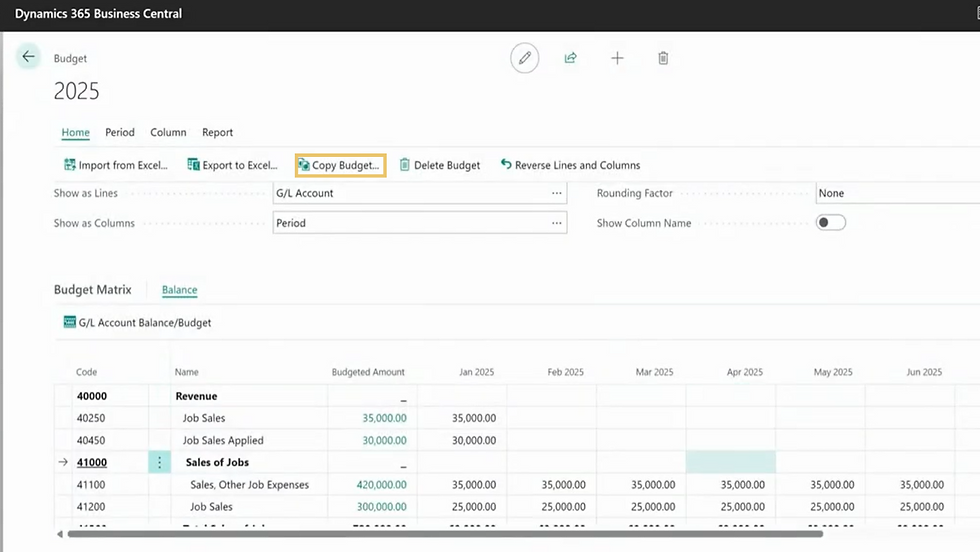Screen dimensions: 980x552
Task: Click the Revenue name cell
Action: coord(196,396)
